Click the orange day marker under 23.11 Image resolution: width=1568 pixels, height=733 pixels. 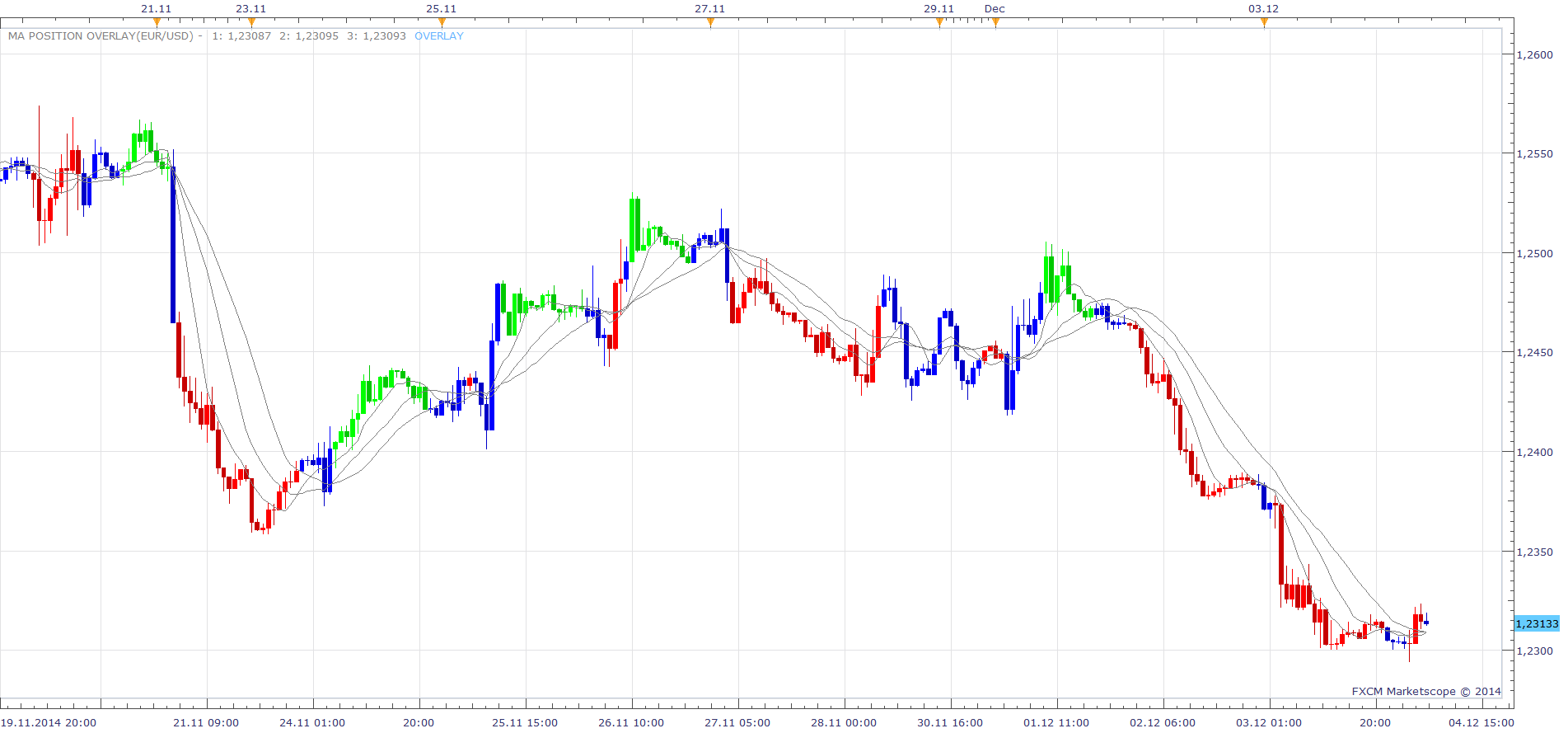[x=251, y=23]
